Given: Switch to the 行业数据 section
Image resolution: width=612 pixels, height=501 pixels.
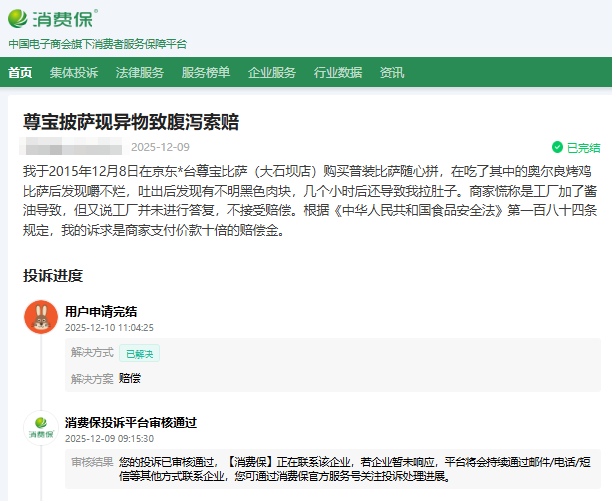Looking at the screenshot, I should (x=338, y=72).
